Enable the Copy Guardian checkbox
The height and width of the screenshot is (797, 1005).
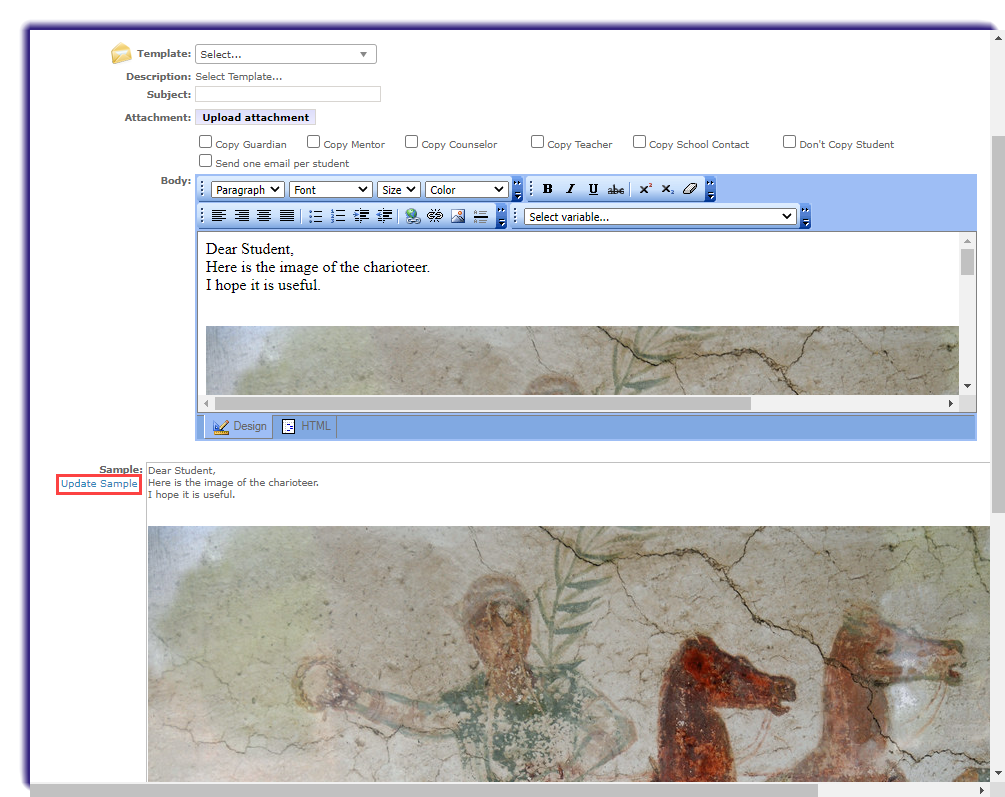pos(206,141)
